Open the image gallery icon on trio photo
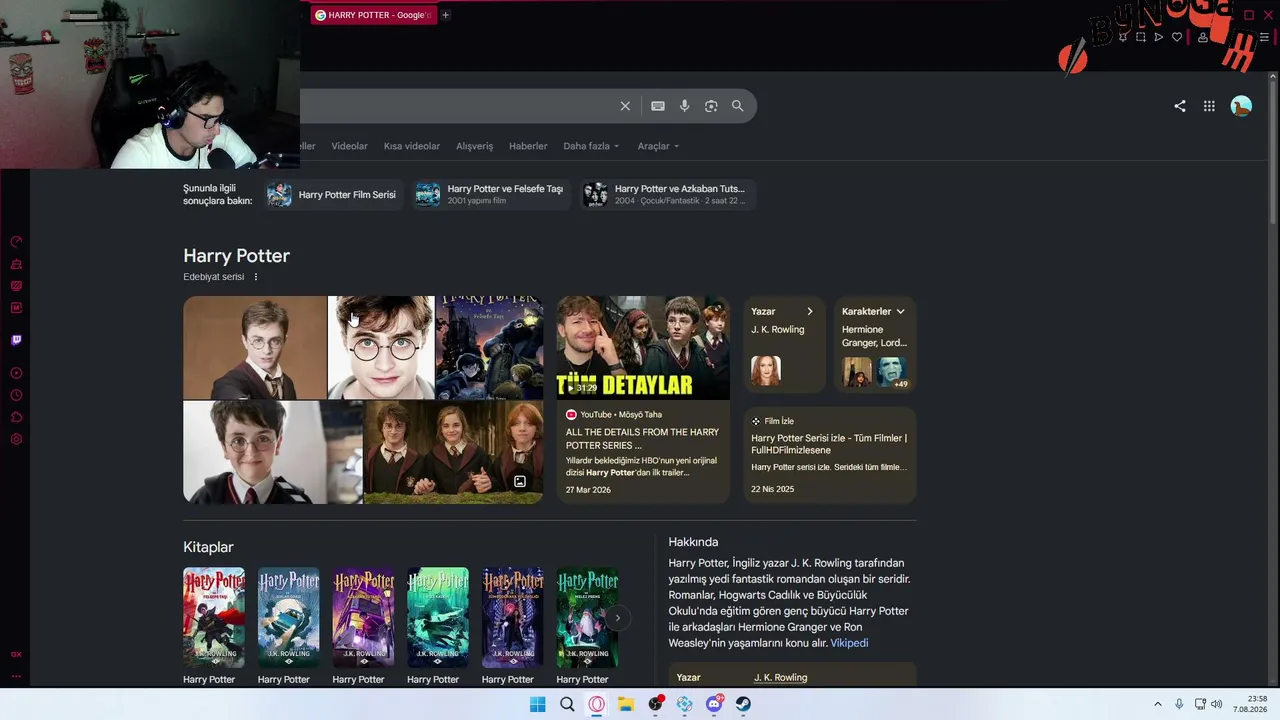1280x720 pixels. point(520,482)
